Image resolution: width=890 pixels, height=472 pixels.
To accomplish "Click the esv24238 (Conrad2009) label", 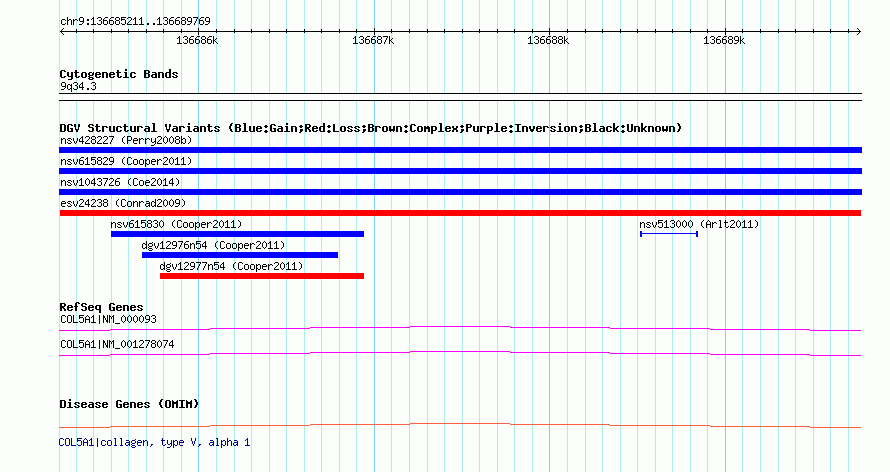I will pyautogui.click(x=123, y=203).
